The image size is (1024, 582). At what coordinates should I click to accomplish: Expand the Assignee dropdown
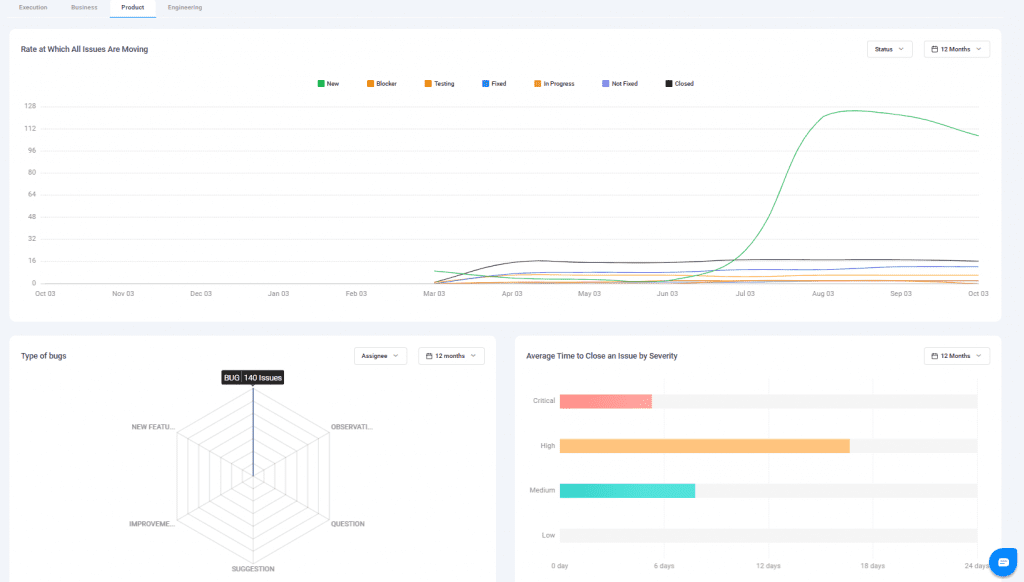pos(380,356)
